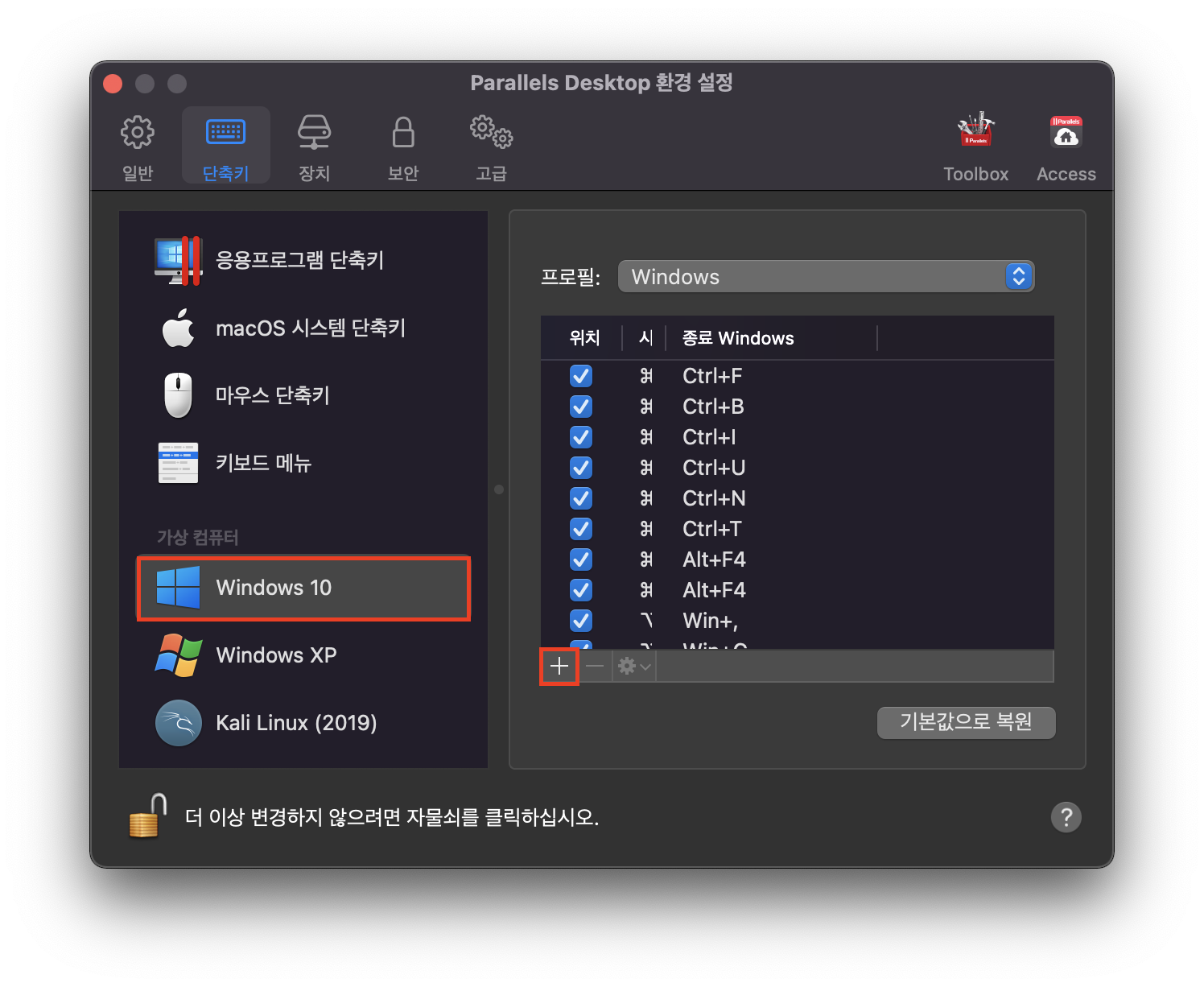The height and width of the screenshot is (987, 1204).
Task: Select the Ctrl+N shortcut text
Action: pos(714,498)
